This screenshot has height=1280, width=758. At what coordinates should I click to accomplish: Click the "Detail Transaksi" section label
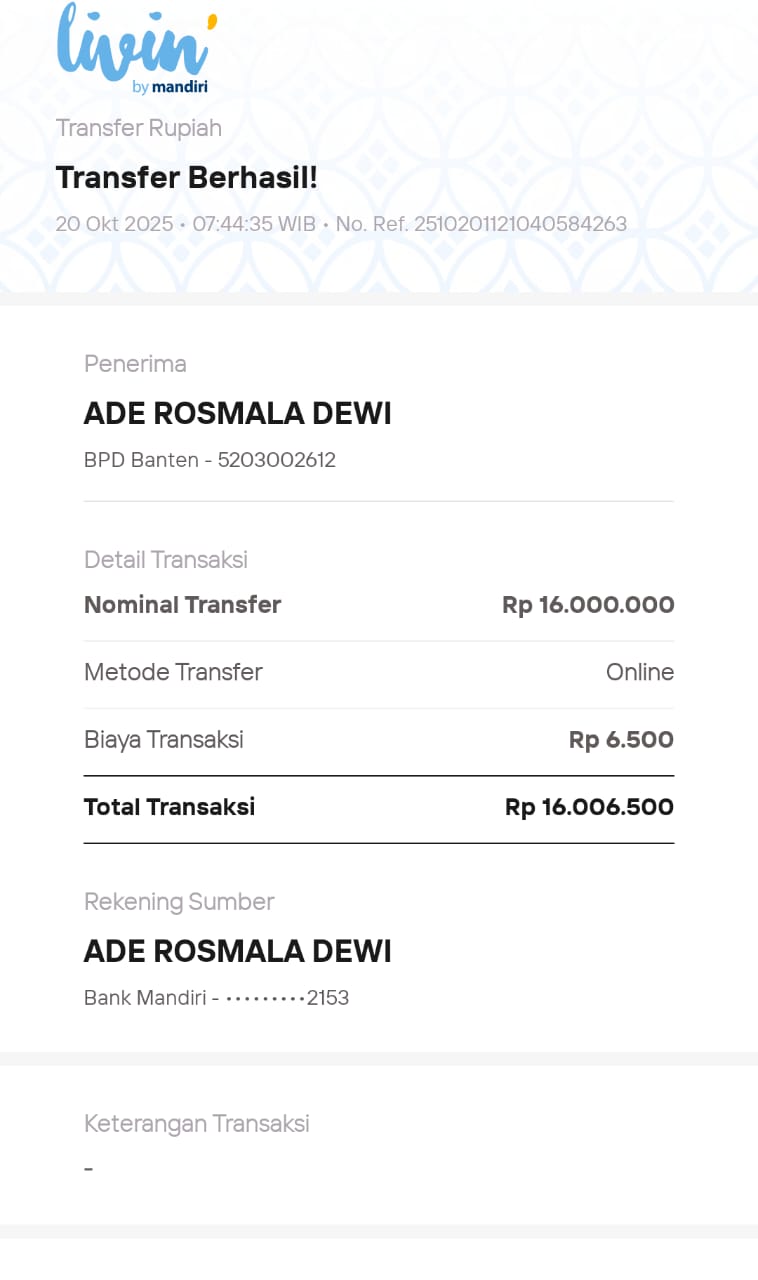[165, 560]
